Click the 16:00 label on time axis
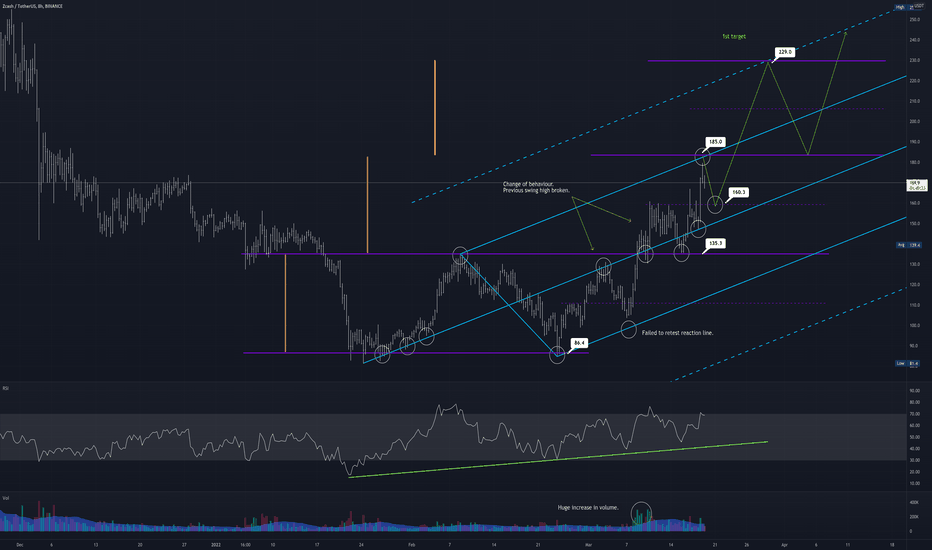Viewport: 932px width, 550px height. [245, 545]
